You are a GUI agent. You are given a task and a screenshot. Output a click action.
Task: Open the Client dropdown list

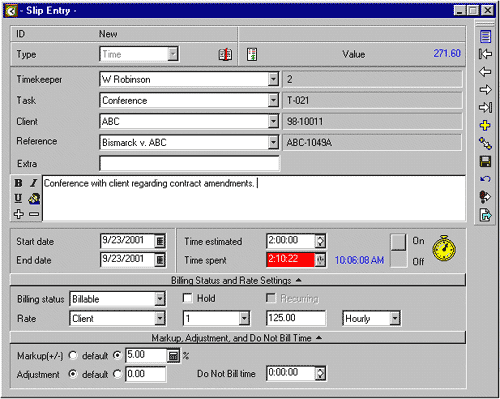click(273, 121)
